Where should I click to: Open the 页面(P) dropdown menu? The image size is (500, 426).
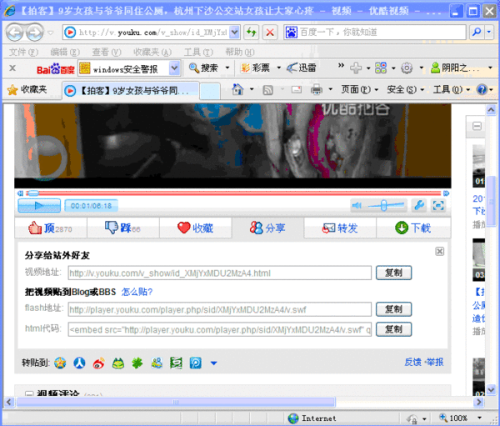point(359,90)
